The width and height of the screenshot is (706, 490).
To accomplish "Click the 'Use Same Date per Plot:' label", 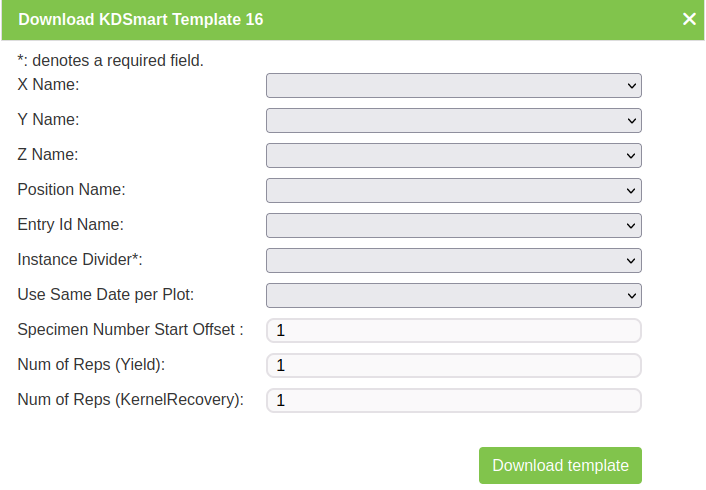I will pyautogui.click(x=106, y=295).
